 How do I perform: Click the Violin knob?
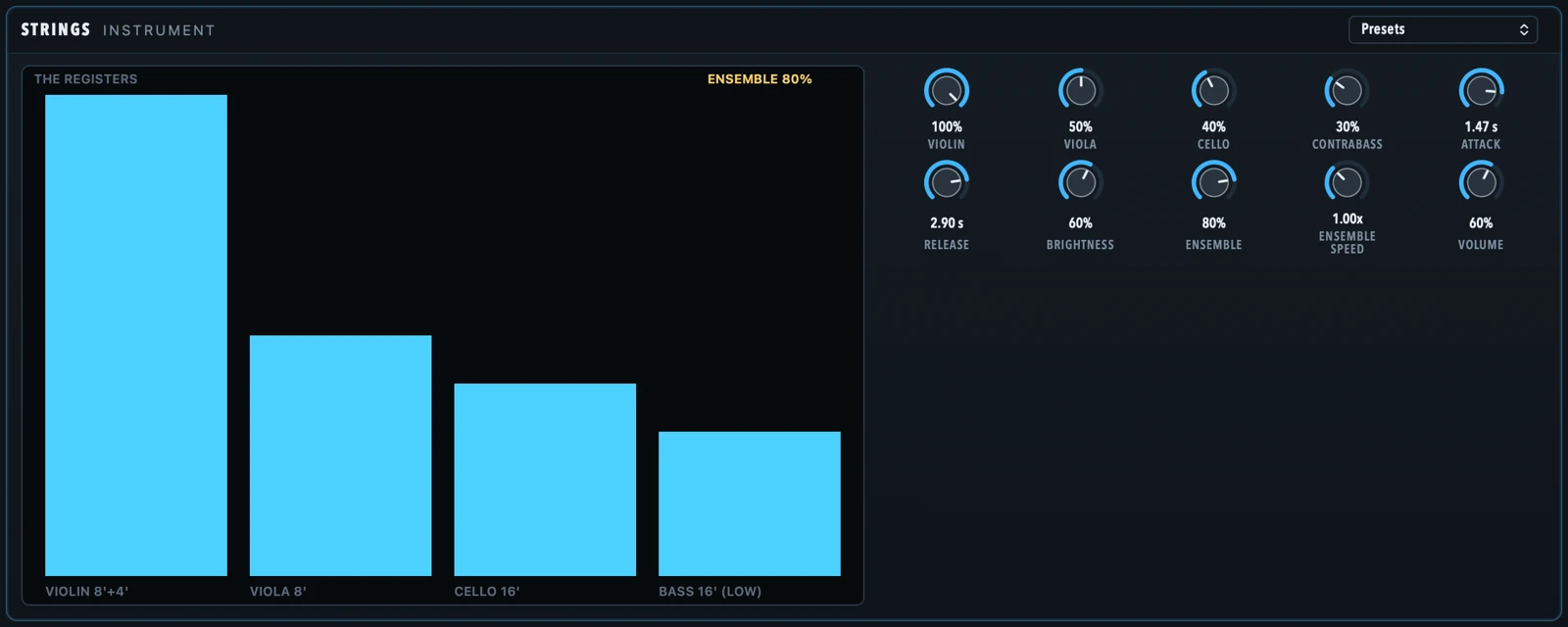pyautogui.click(x=947, y=91)
